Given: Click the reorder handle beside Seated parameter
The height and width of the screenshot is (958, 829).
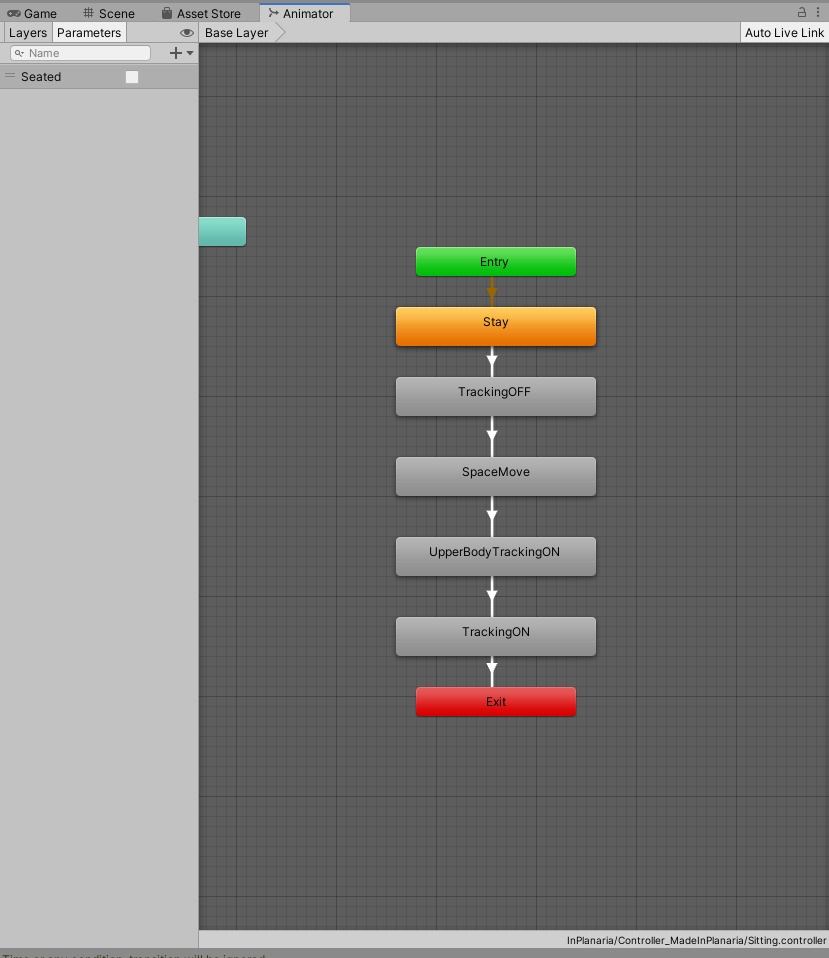Looking at the screenshot, I should [9, 76].
